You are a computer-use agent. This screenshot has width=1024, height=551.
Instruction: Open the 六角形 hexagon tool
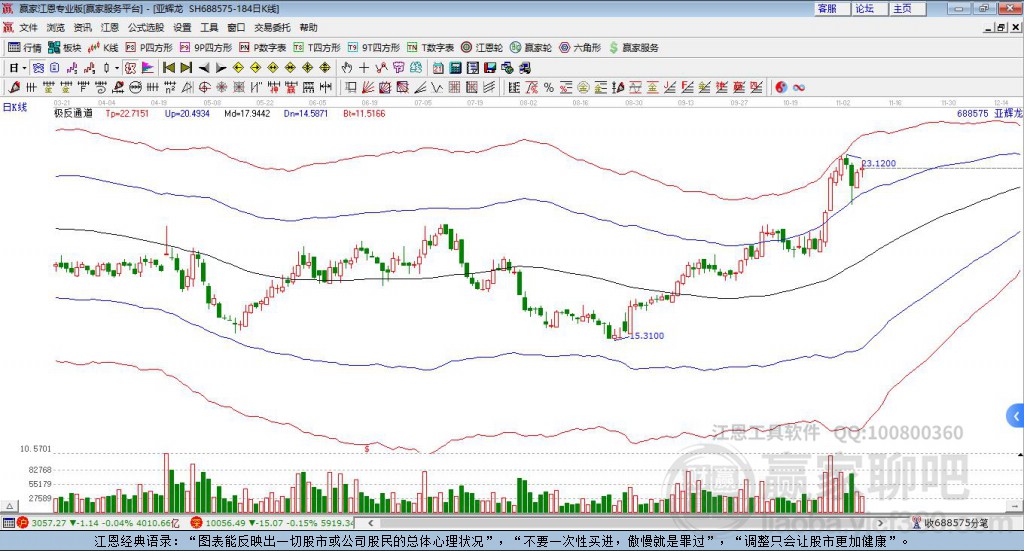tap(580, 48)
